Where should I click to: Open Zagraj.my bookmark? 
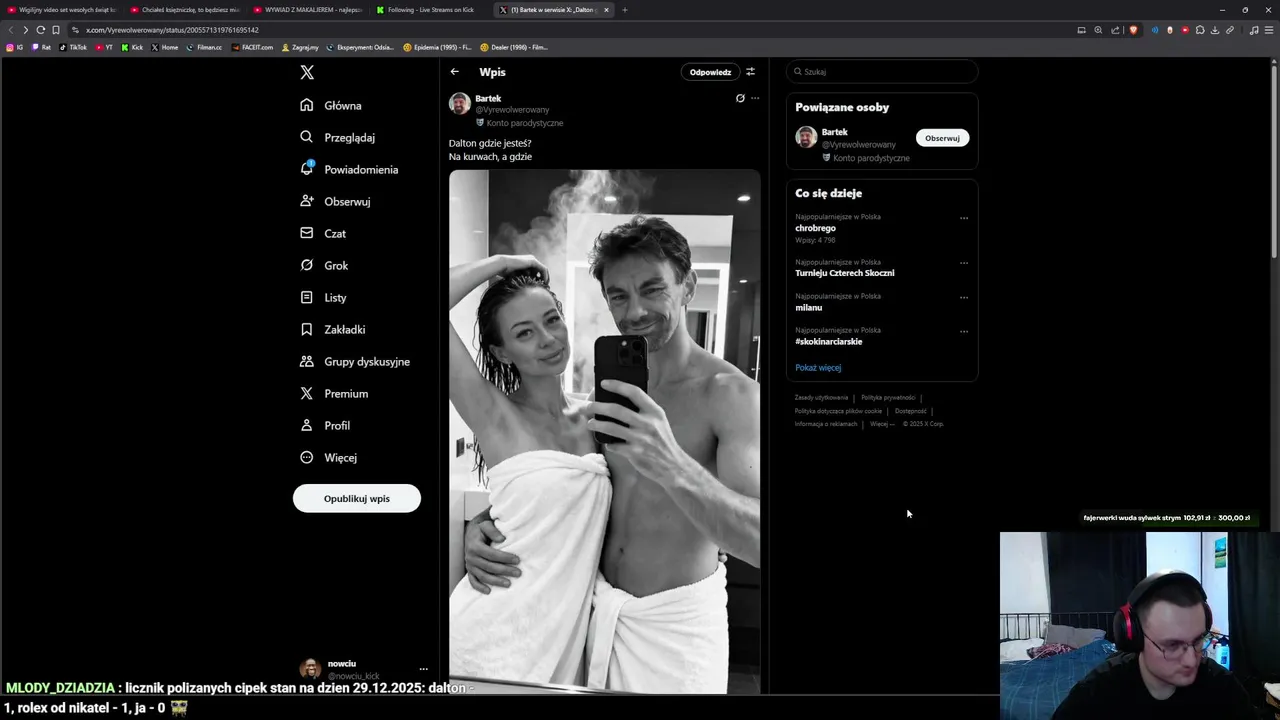(300, 47)
